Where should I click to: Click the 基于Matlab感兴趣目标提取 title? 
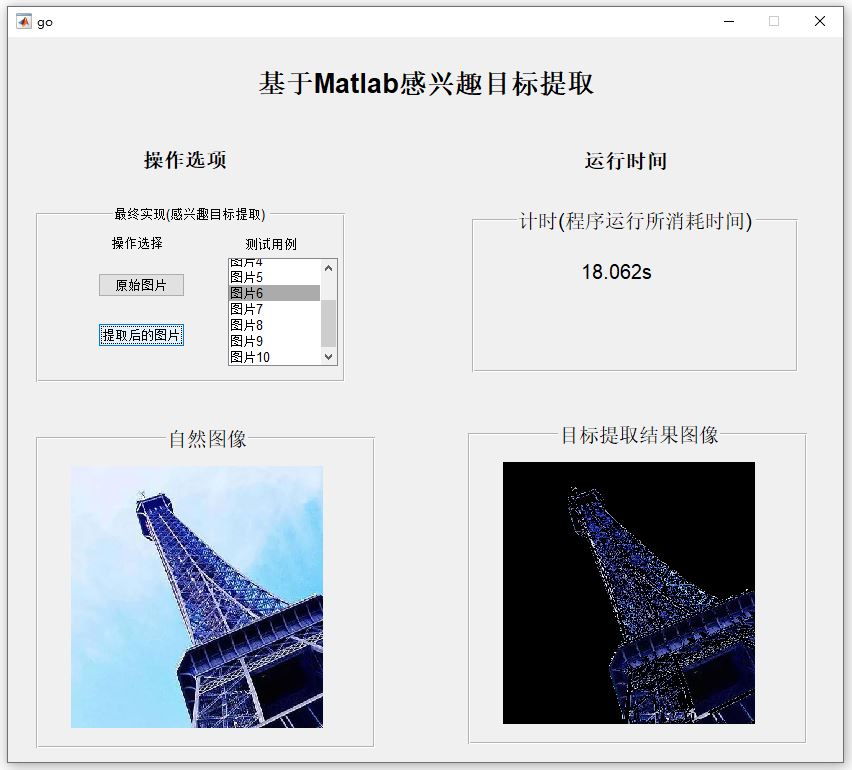(426, 84)
